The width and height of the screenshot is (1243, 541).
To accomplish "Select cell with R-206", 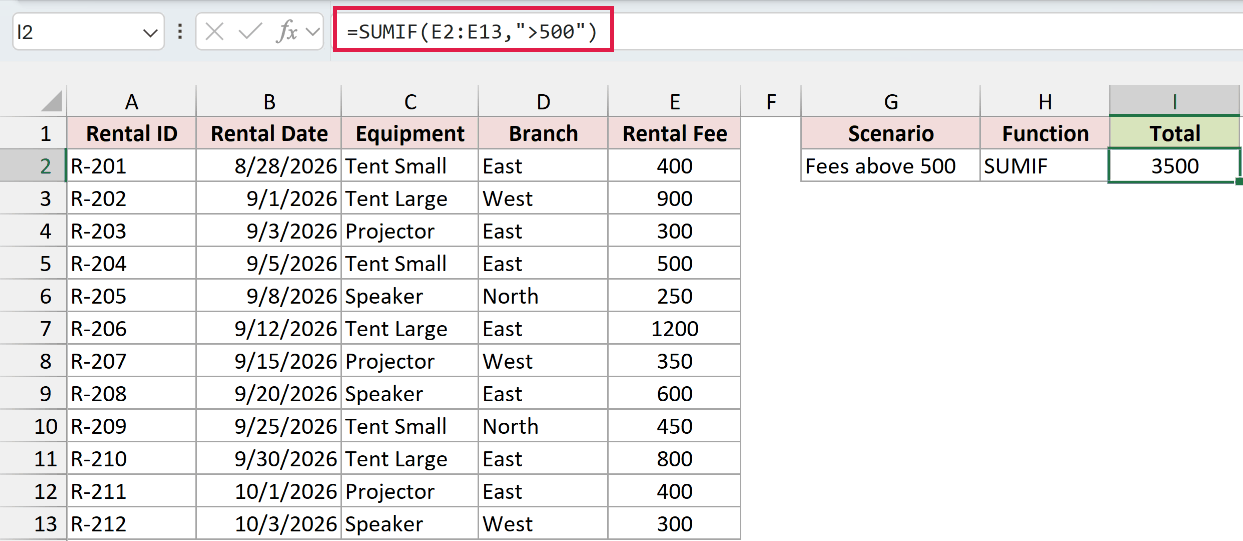I will 131,329.
